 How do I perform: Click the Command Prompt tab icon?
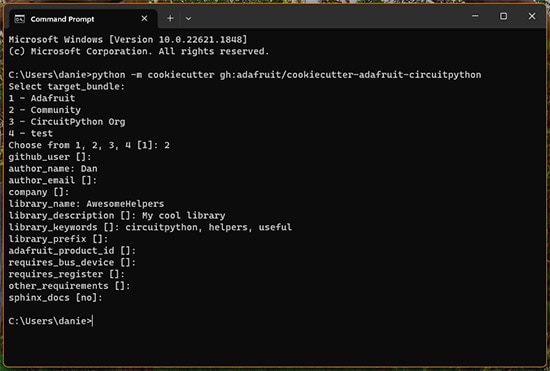click(20, 19)
